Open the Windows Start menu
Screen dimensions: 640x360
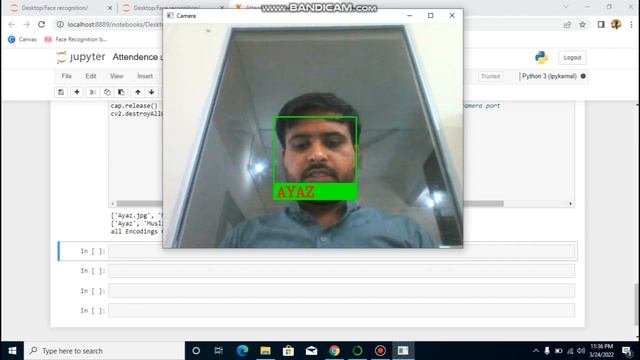click(x=12, y=351)
